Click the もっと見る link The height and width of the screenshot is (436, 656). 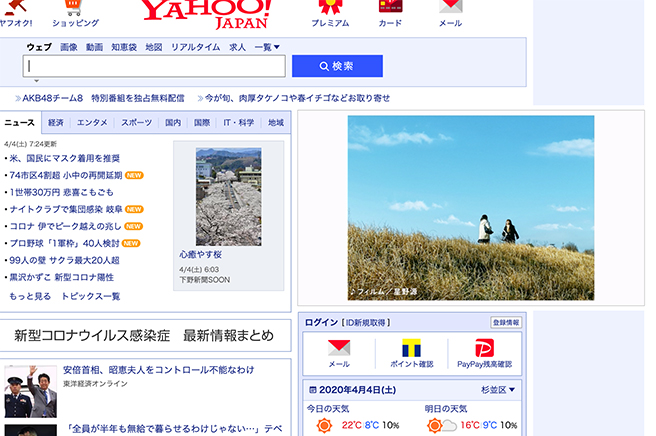click(30, 296)
